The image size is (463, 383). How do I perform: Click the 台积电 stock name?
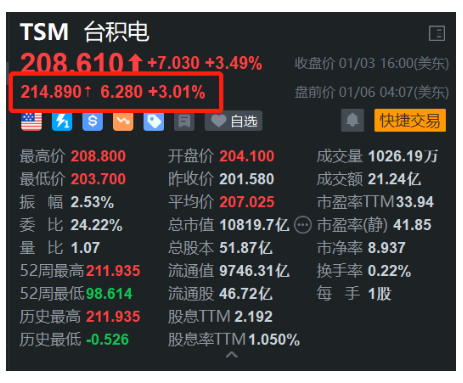(116, 32)
